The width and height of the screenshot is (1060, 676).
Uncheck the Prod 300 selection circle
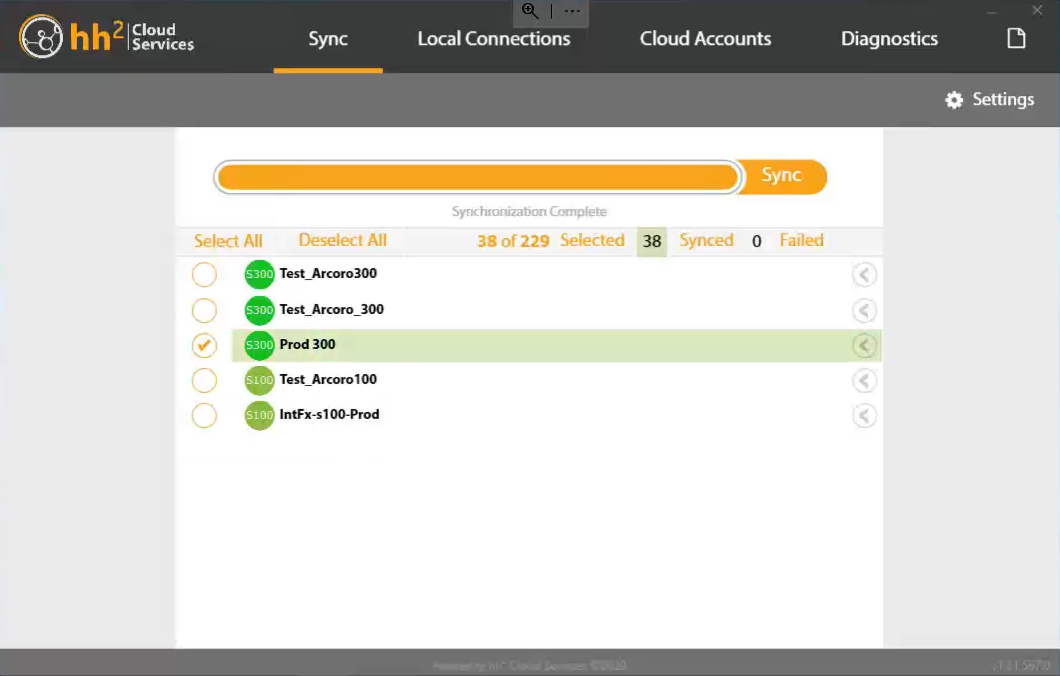point(204,345)
